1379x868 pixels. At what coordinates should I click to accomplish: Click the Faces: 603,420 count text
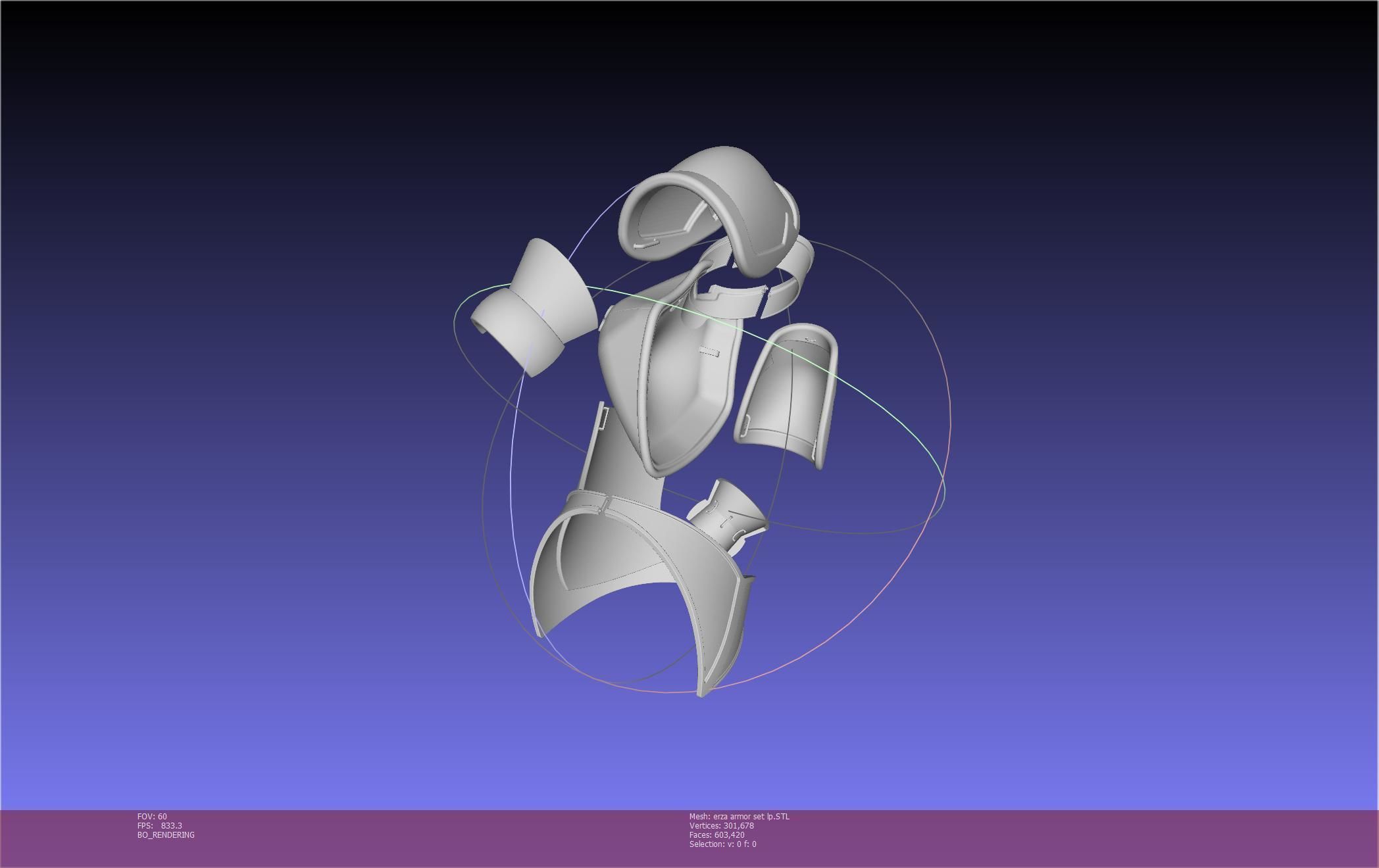tap(716, 834)
